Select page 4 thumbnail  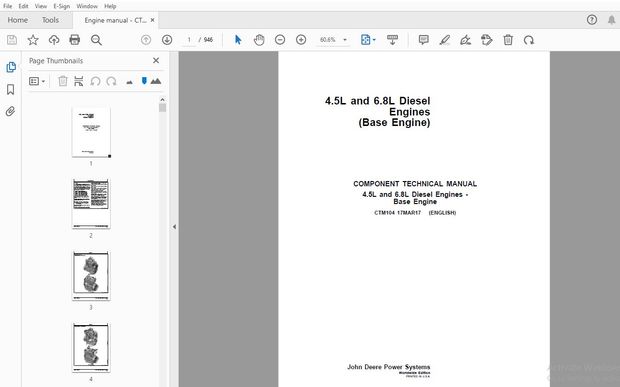pos(91,348)
